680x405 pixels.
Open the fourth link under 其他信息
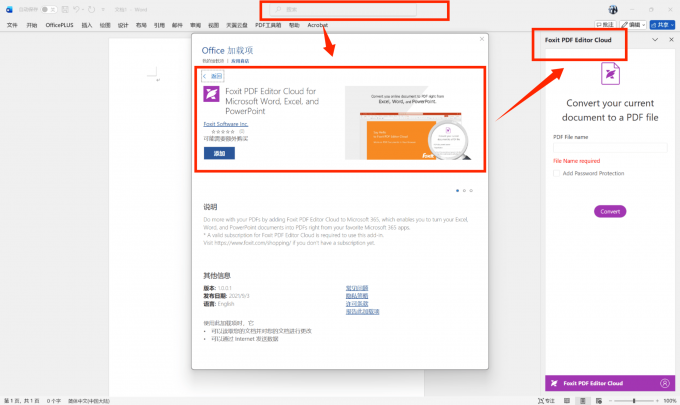[x=363, y=311]
